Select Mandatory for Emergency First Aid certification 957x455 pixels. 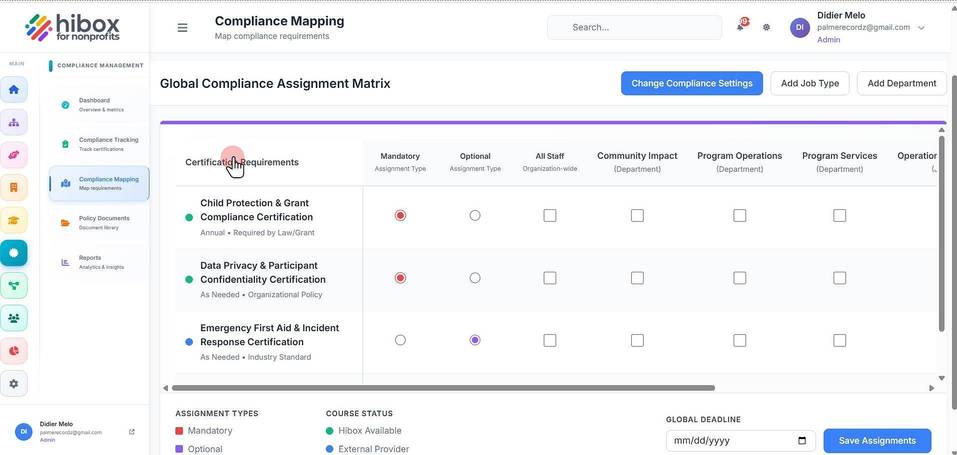[400, 340]
